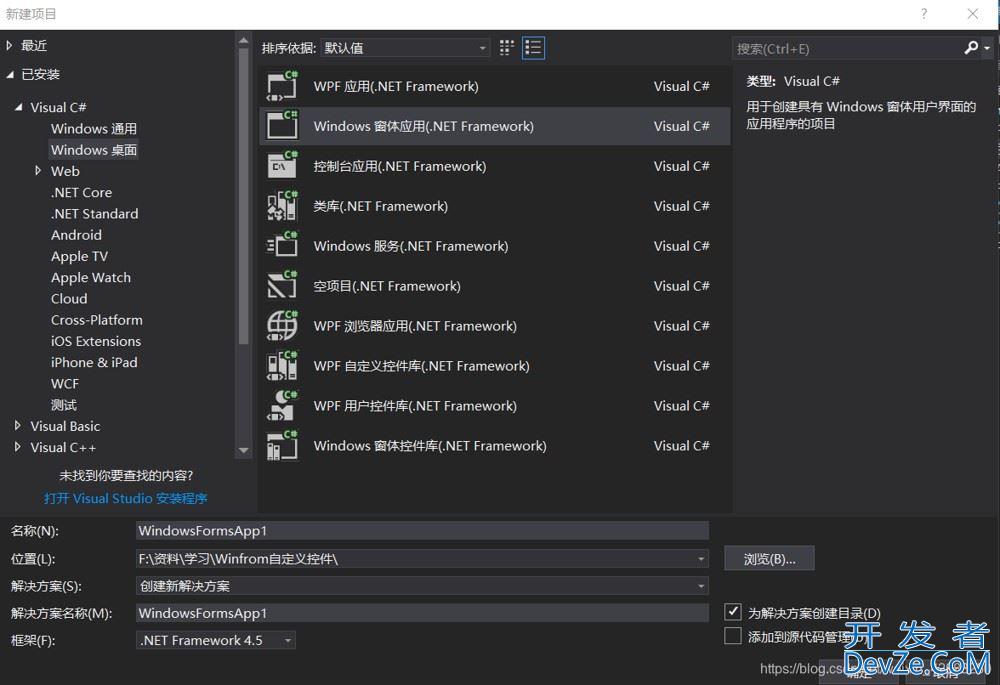Select Windows 服务(.NET Framework) text
1000x685 pixels.
pos(411,246)
